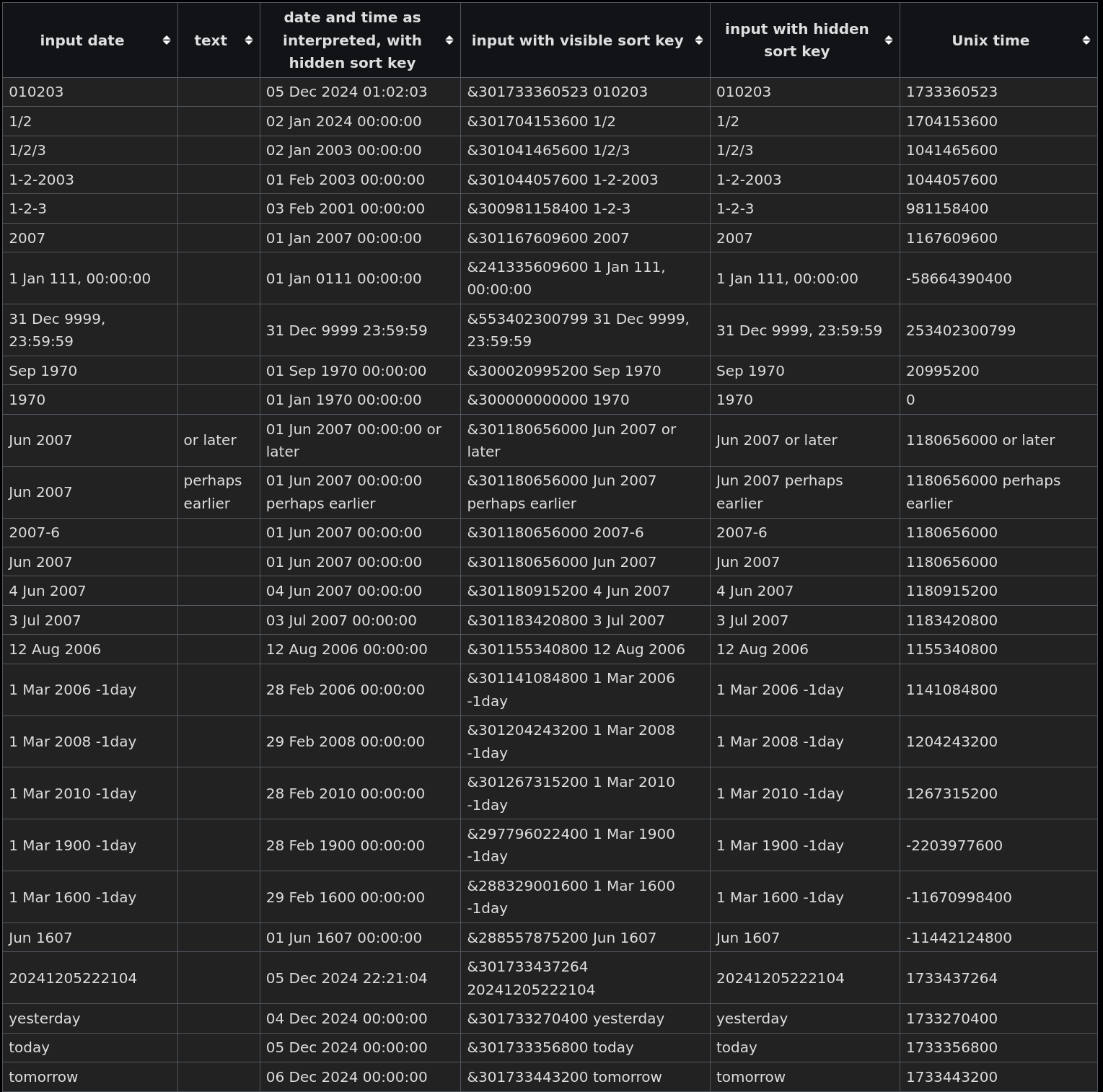This screenshot has width=1103, height=1092.
Task: Sort by interpreted date column arrows
Action: tap(449, 40)
